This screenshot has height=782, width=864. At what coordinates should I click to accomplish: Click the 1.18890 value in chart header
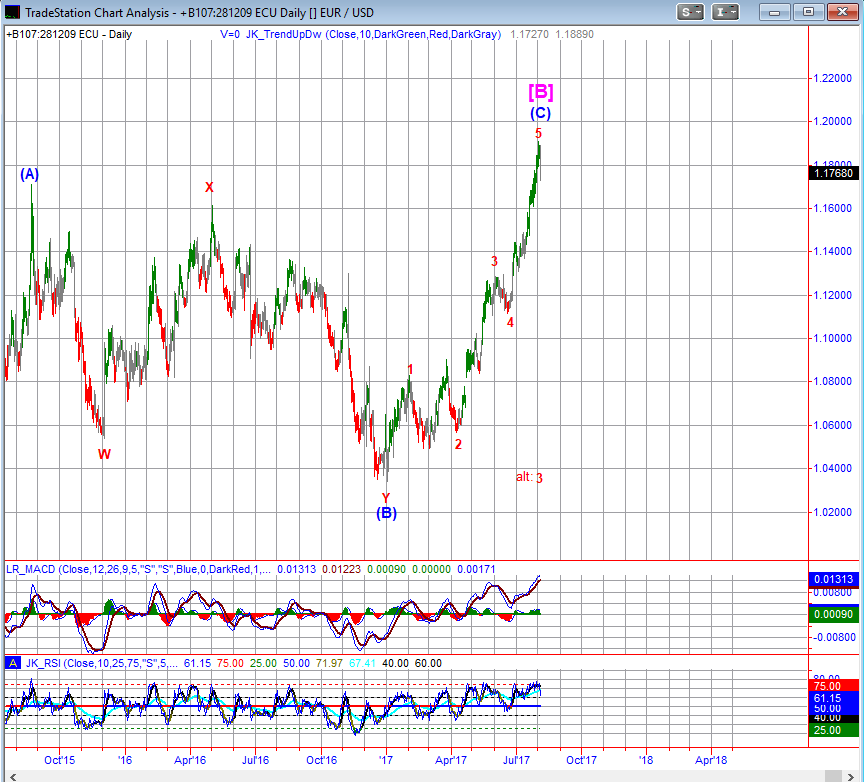click(575, 34)
